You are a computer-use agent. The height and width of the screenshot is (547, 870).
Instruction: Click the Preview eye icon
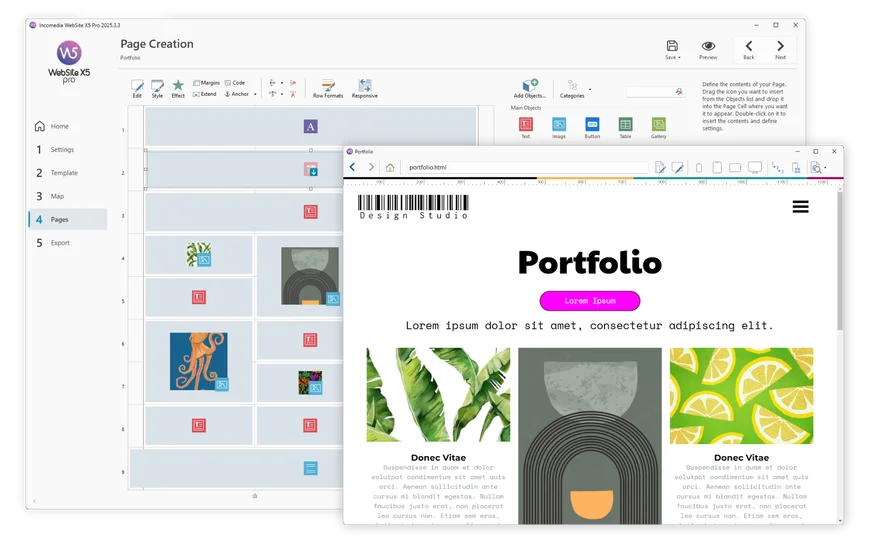click(x=708, y=46)
